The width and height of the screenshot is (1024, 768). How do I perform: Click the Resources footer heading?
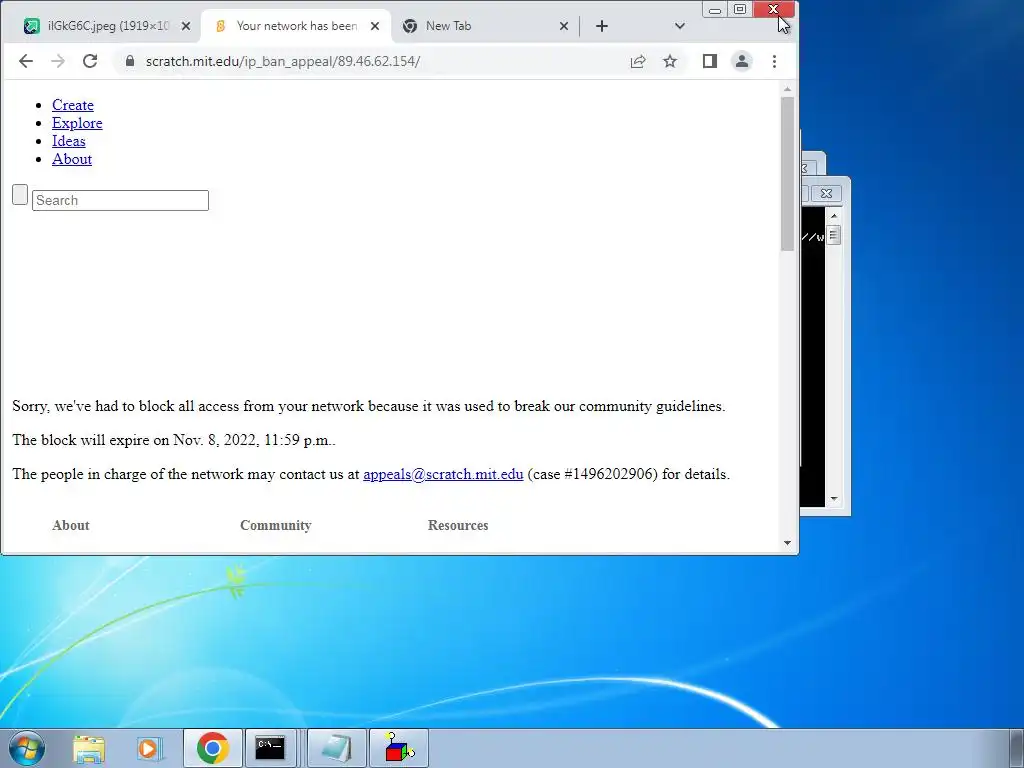point(458,525)
